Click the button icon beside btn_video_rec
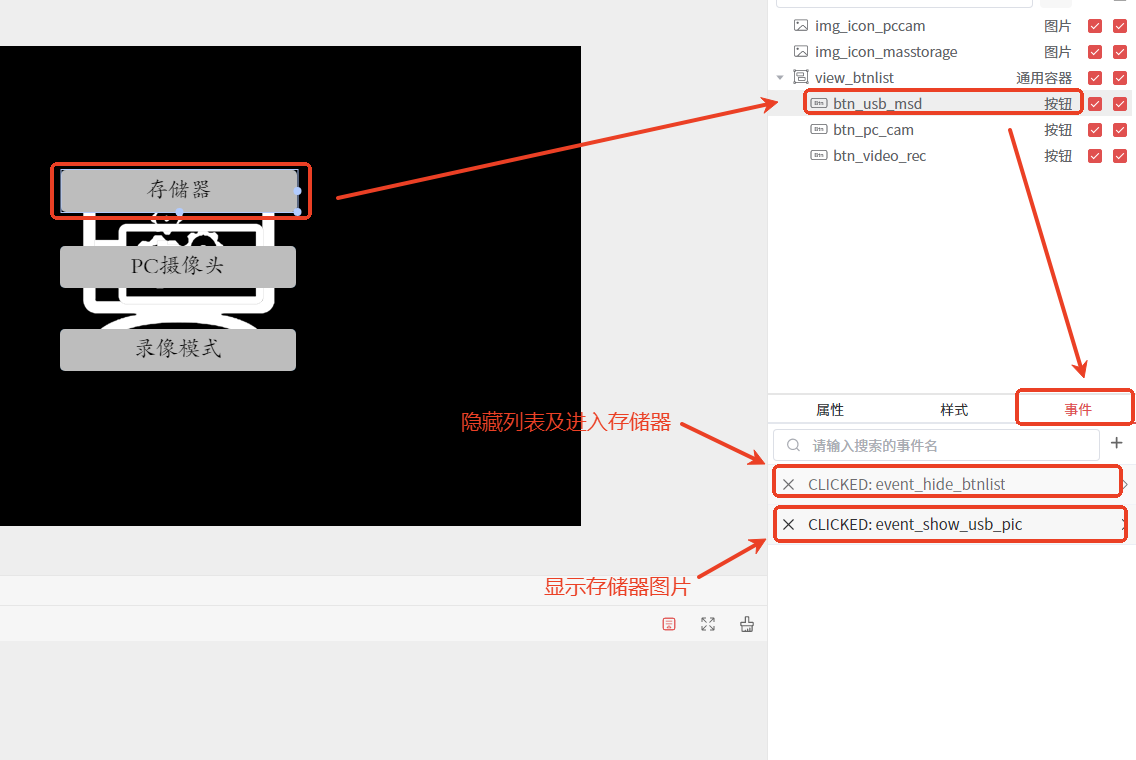1136x760 pixels. [819, 156]
